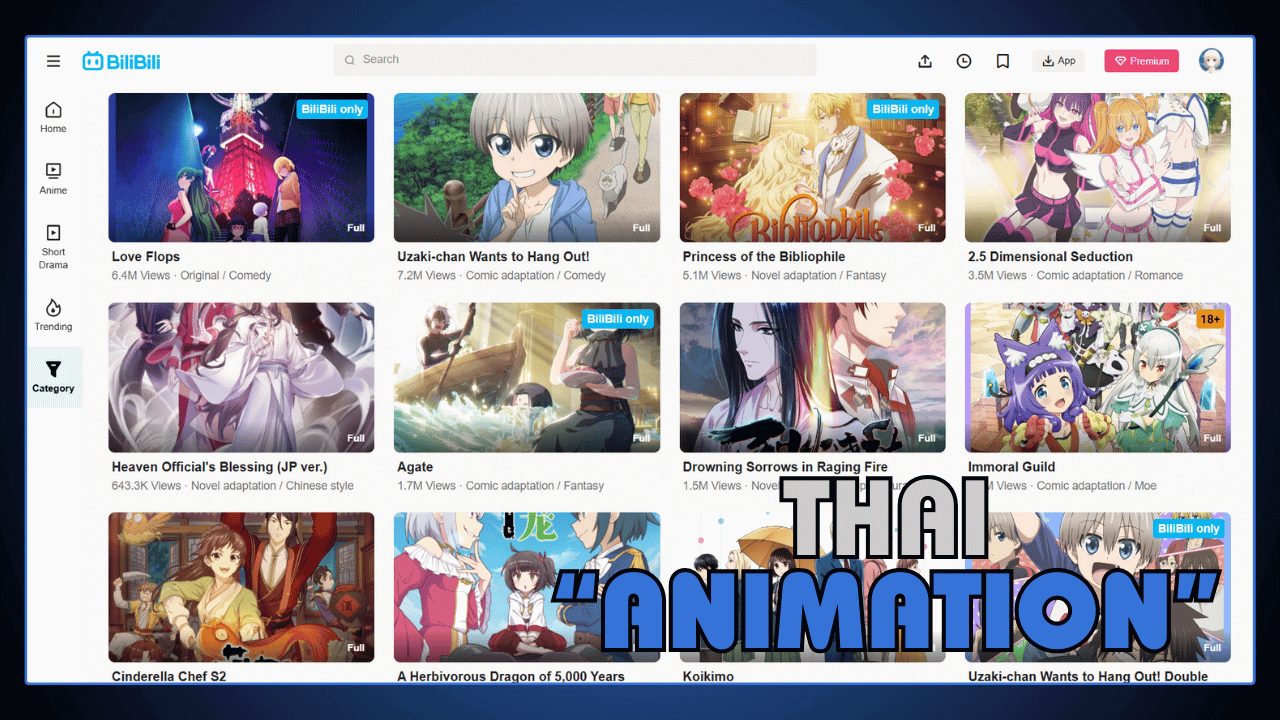This screenshot has height=720, width=1280.
Task: Open the Love Flops title link
Action: pyautogui.click(x=145, y=256)
